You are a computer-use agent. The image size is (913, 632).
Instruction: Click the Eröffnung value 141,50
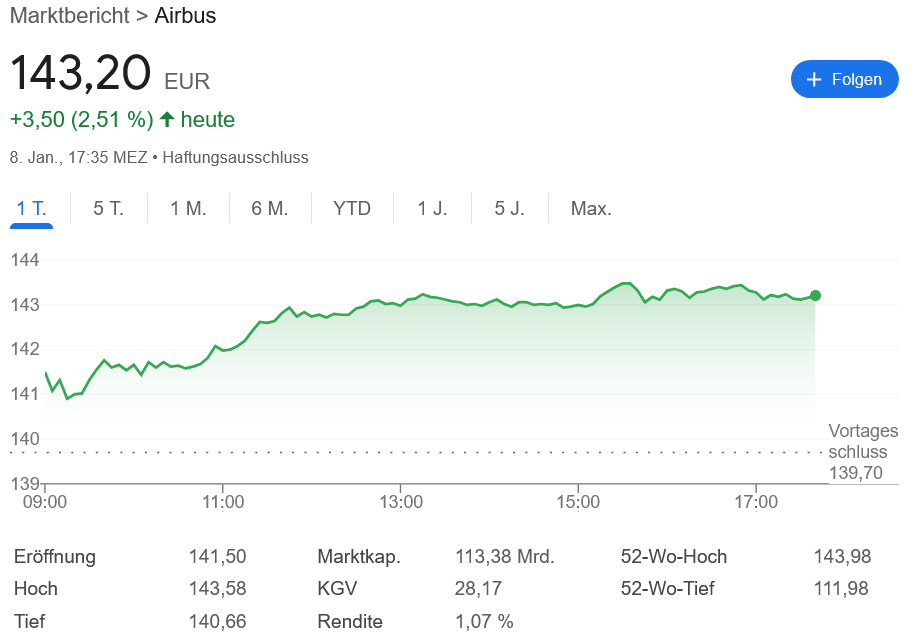click(217, 557)
